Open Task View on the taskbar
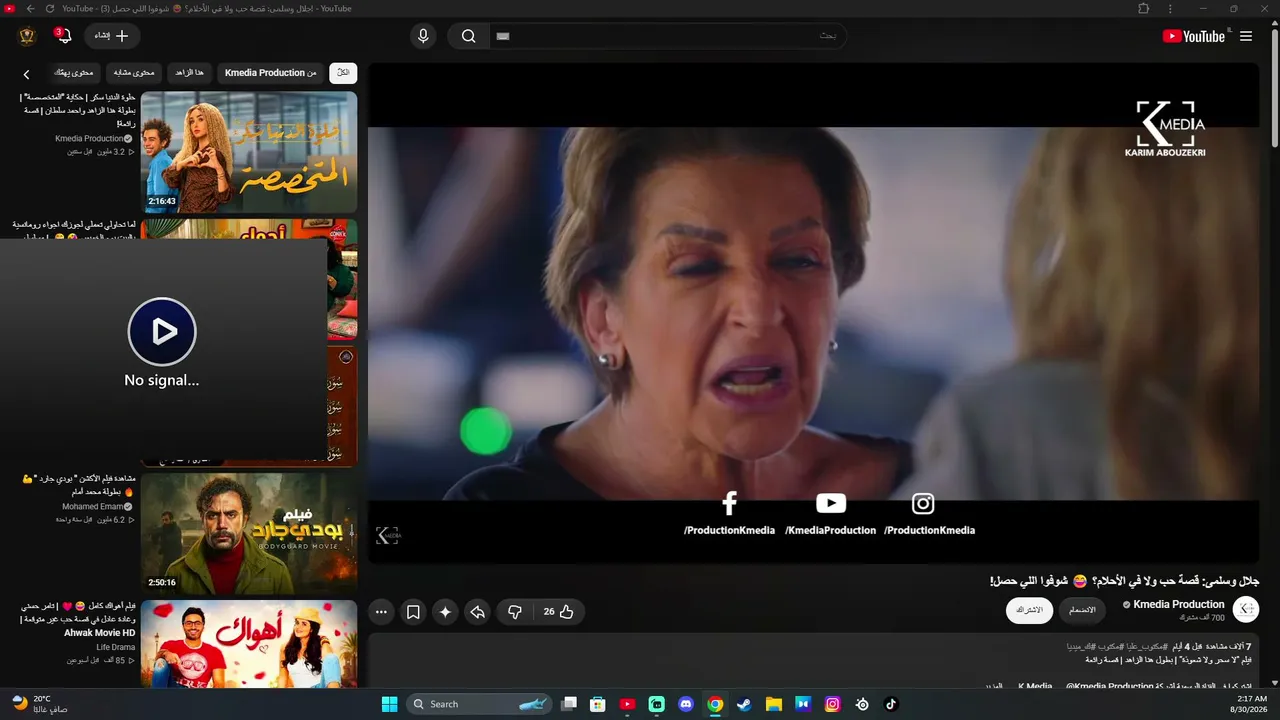1280x720 pixels. point(569,704)
